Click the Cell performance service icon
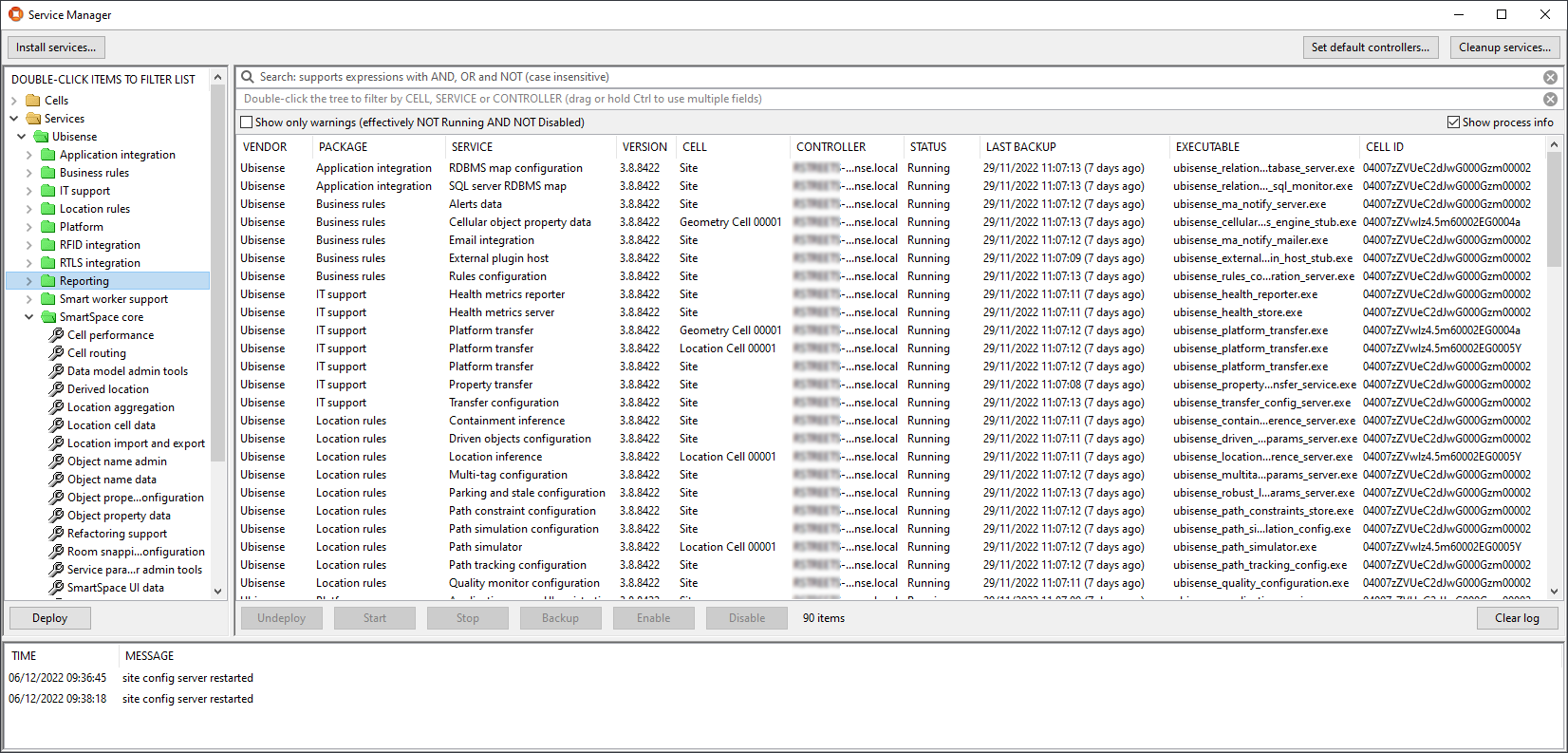This screenshot has height=753, width=1568. 56,335
